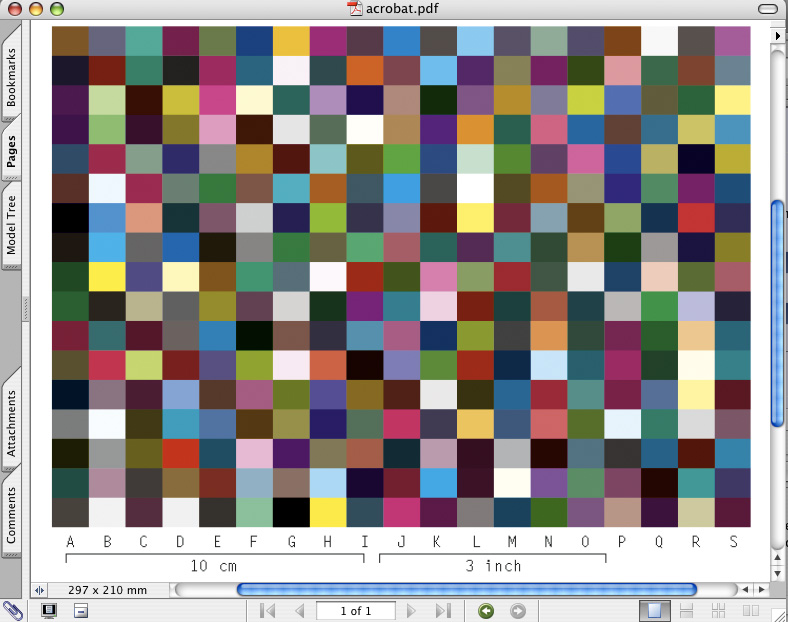Image resolution: width=788 pixels, height=622 pixels.
Task: Click the PDF document icon in title bar
Action: coord(355,9)
